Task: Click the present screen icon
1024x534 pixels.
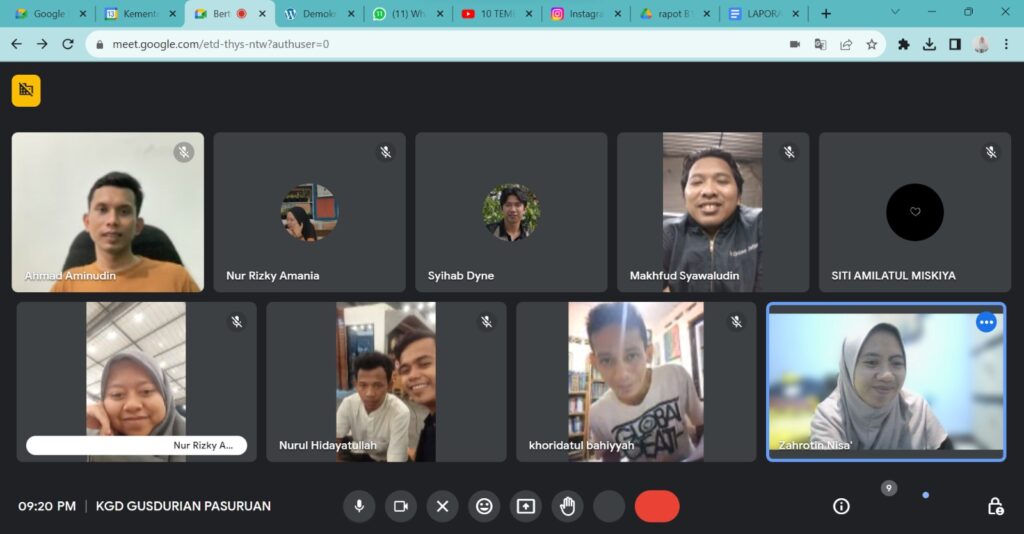Action: point(526,506)
